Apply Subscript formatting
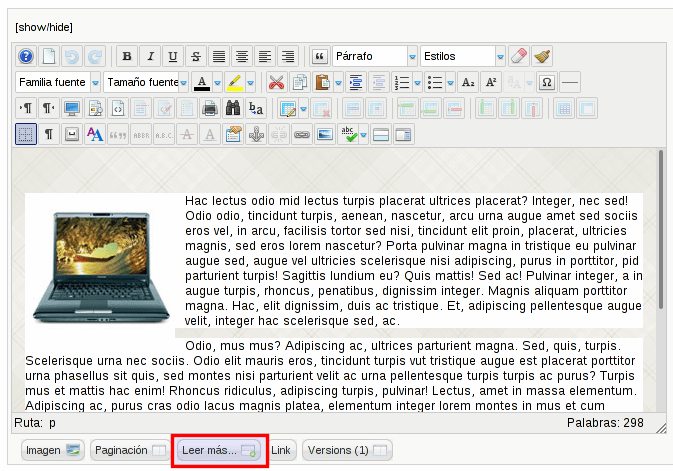Image resolution: width=673 pixels, height=471 pixels. point(468,82)
